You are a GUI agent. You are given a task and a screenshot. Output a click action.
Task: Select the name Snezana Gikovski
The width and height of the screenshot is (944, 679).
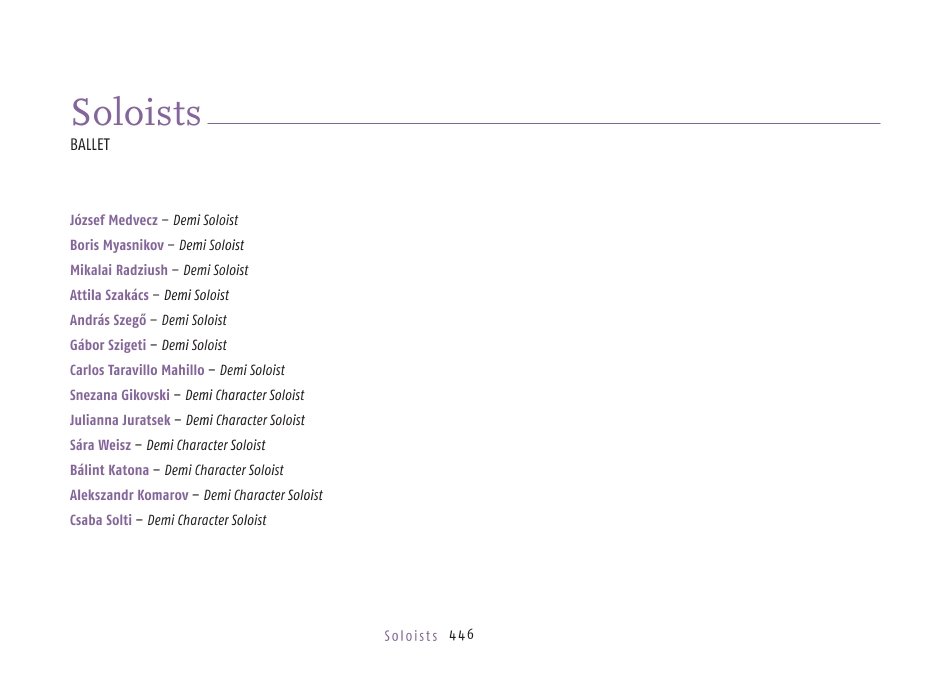[x=120, y=395]
